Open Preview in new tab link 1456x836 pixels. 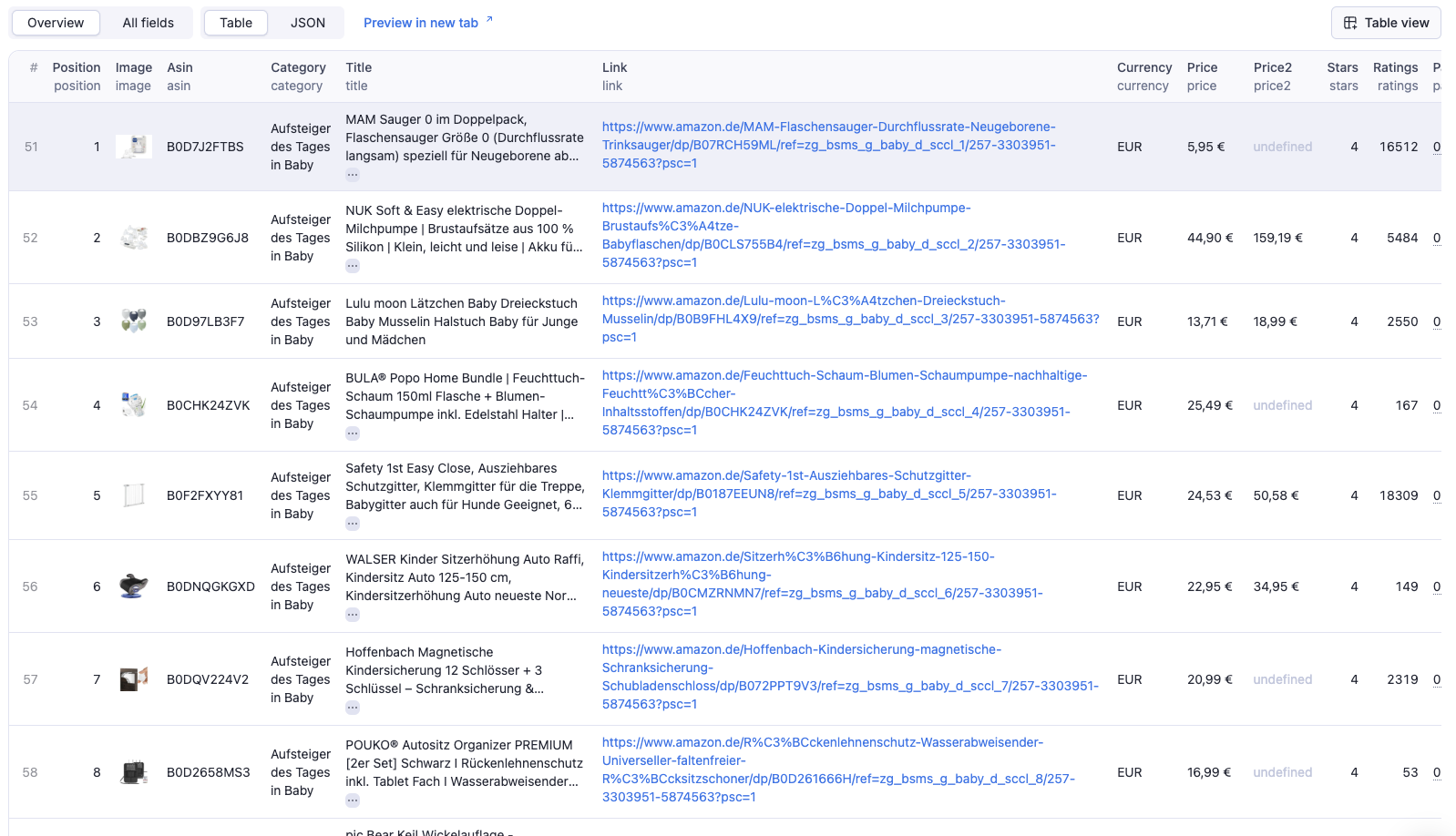point(420,23)
